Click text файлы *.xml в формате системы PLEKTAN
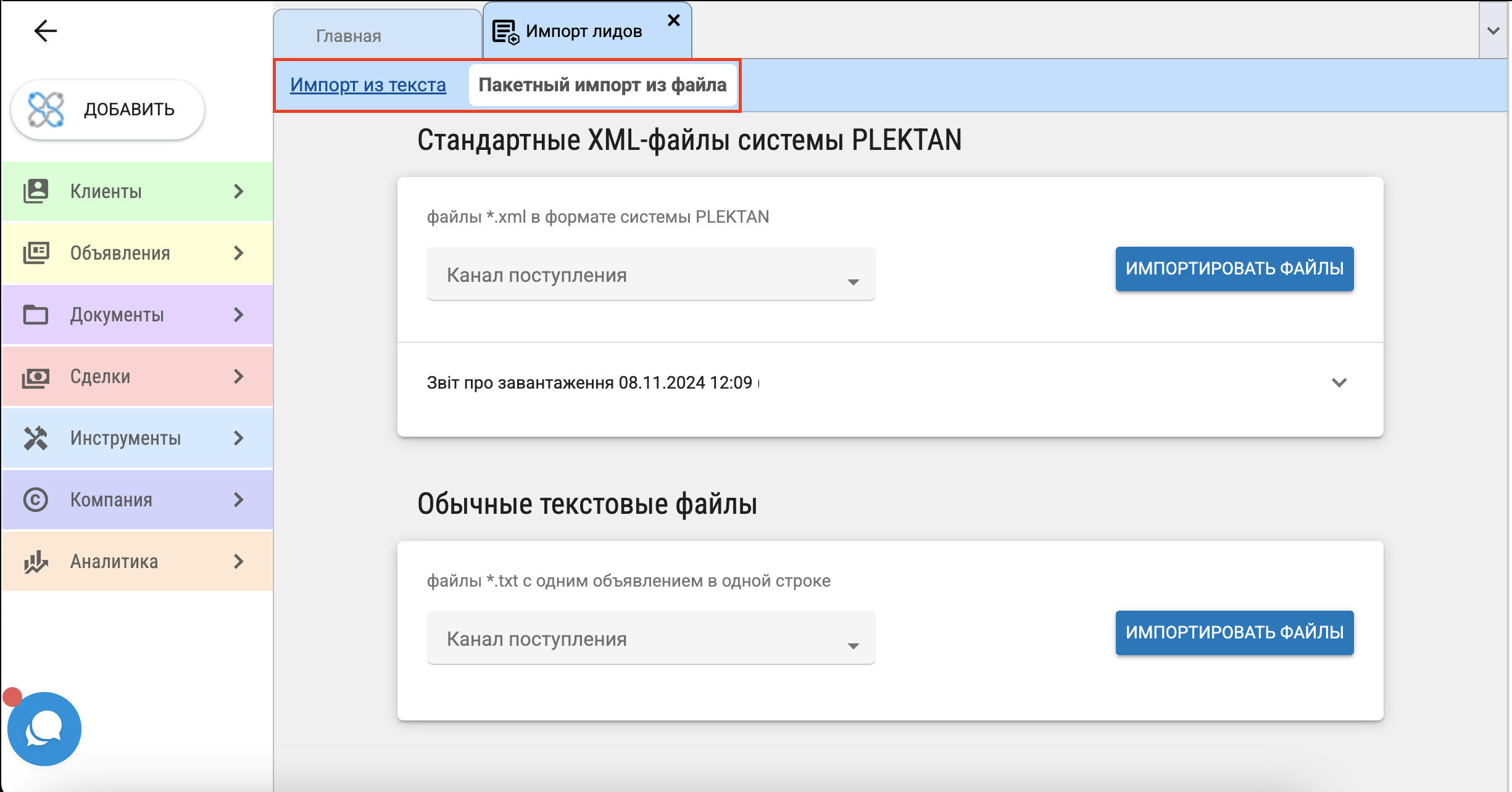 coord(598,217)
